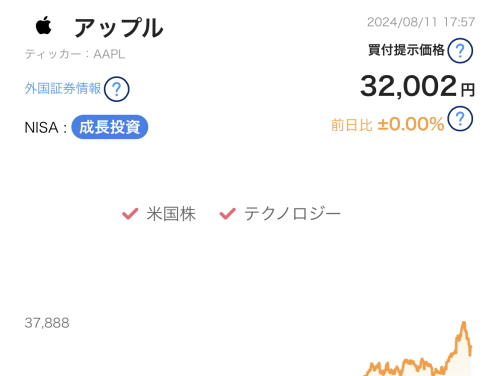
Task: Open help icon beside 外国証券情報
Action: click(x=116, y=89)
